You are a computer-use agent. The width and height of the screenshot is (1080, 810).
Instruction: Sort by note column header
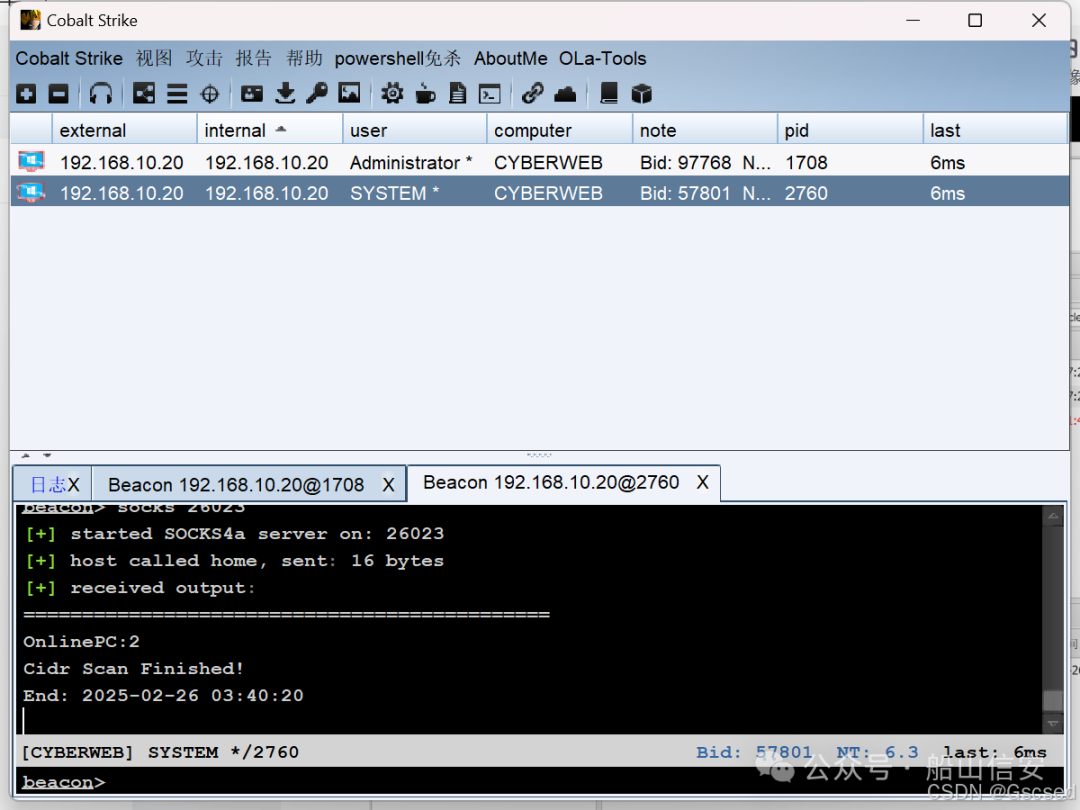pyautogui.click(x=705, y=130)
